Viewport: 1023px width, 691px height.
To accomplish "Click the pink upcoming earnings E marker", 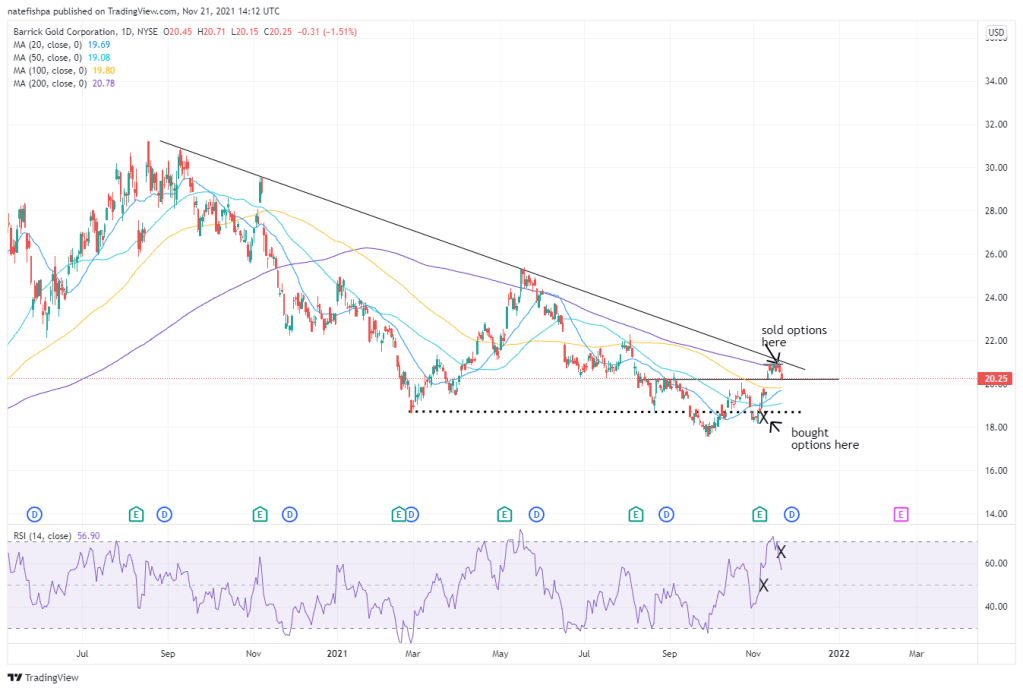I will [x=901, y=514].
